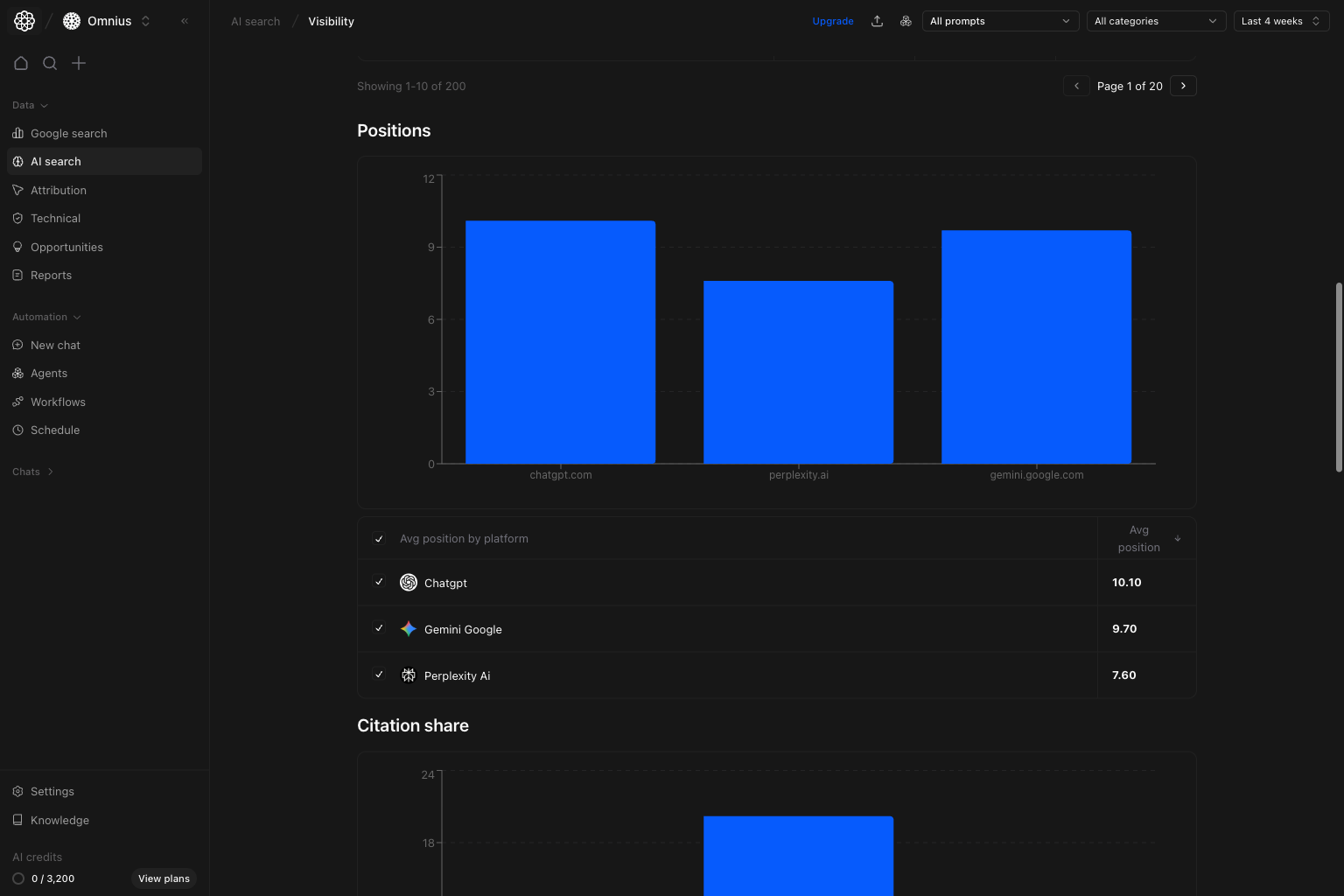Open the All prompts dropdown
The image size is (1344, 896).
click(1000, 20)
